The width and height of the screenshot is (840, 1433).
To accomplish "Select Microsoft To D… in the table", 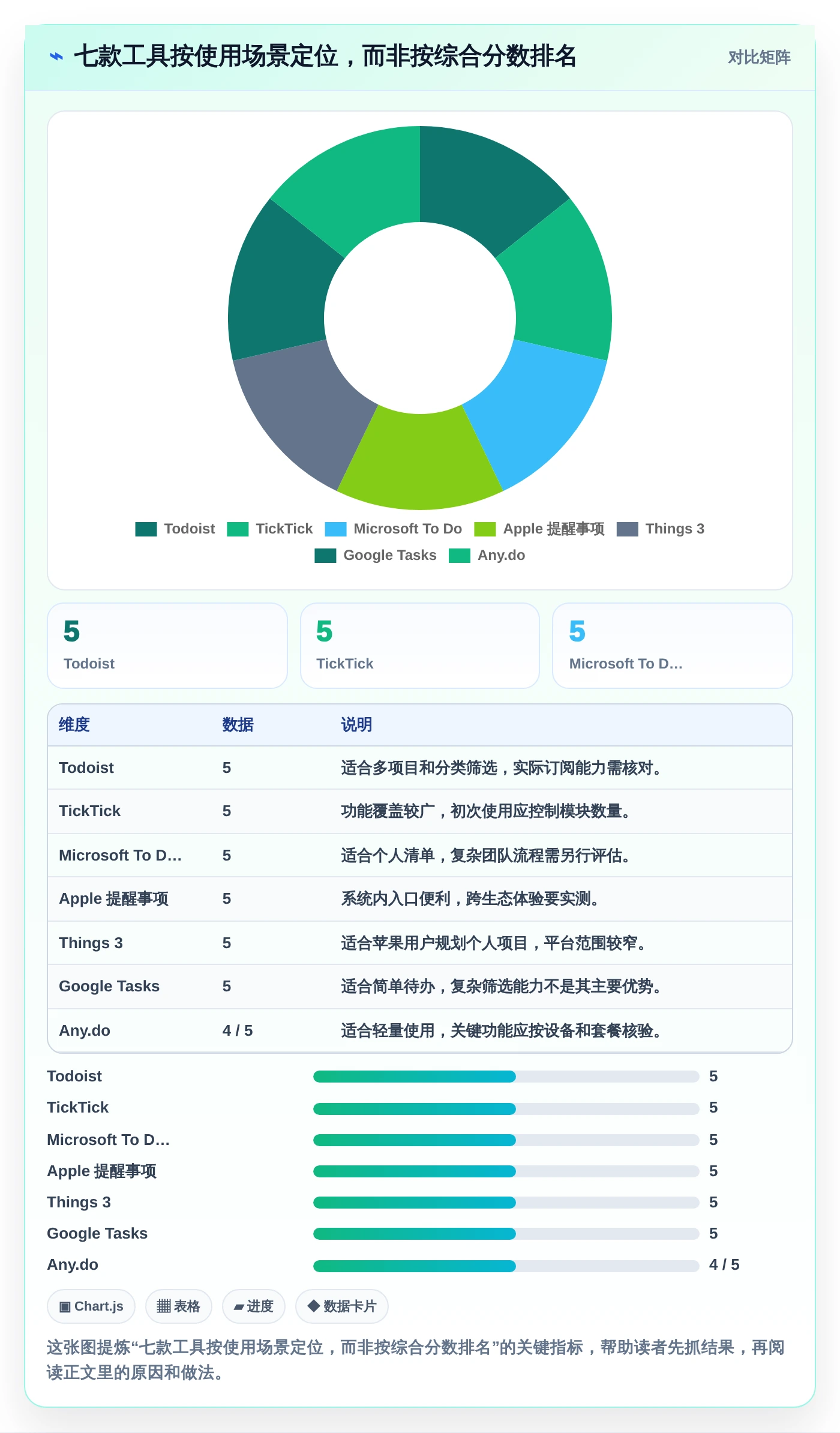I will pyautogui.click(x=120, y=855).
